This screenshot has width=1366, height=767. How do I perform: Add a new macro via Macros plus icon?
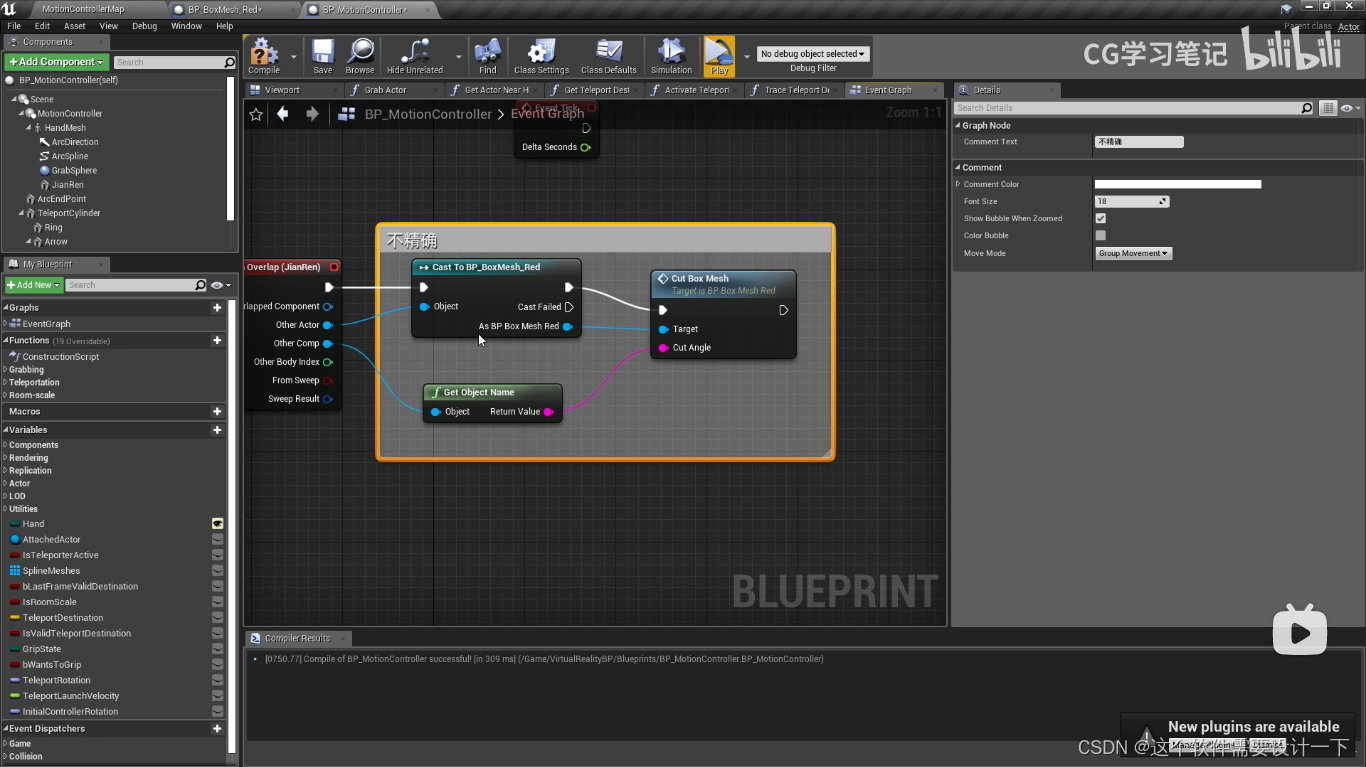pyautogui.click(x=217, y=411)
